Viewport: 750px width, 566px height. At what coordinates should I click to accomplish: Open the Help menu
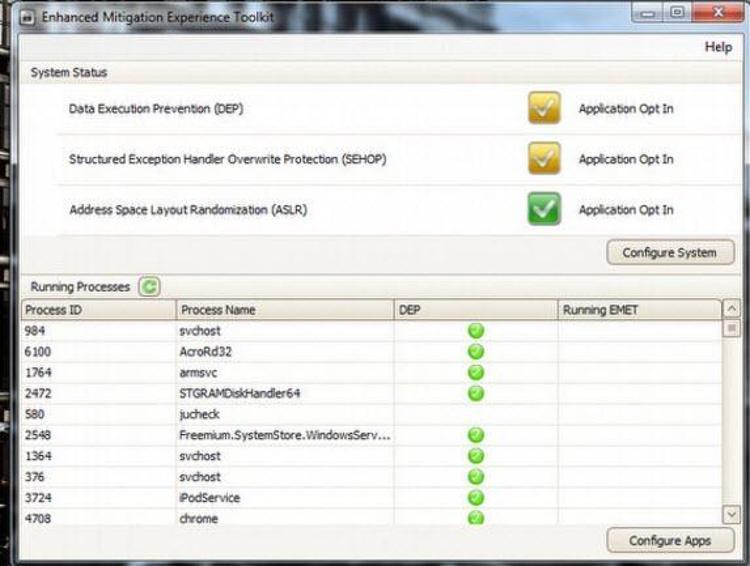coord(717,47)
